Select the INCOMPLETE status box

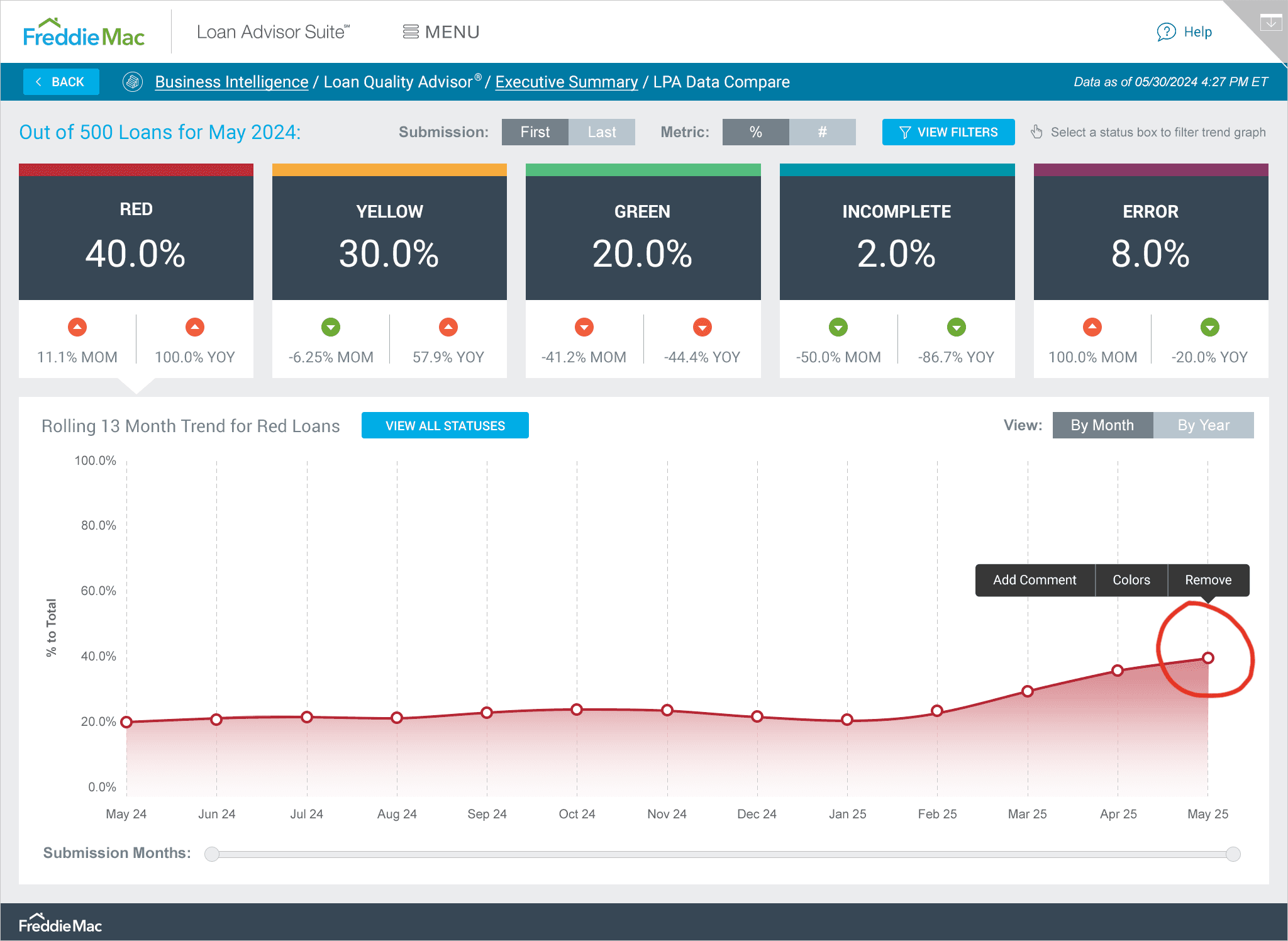[897, 238]
